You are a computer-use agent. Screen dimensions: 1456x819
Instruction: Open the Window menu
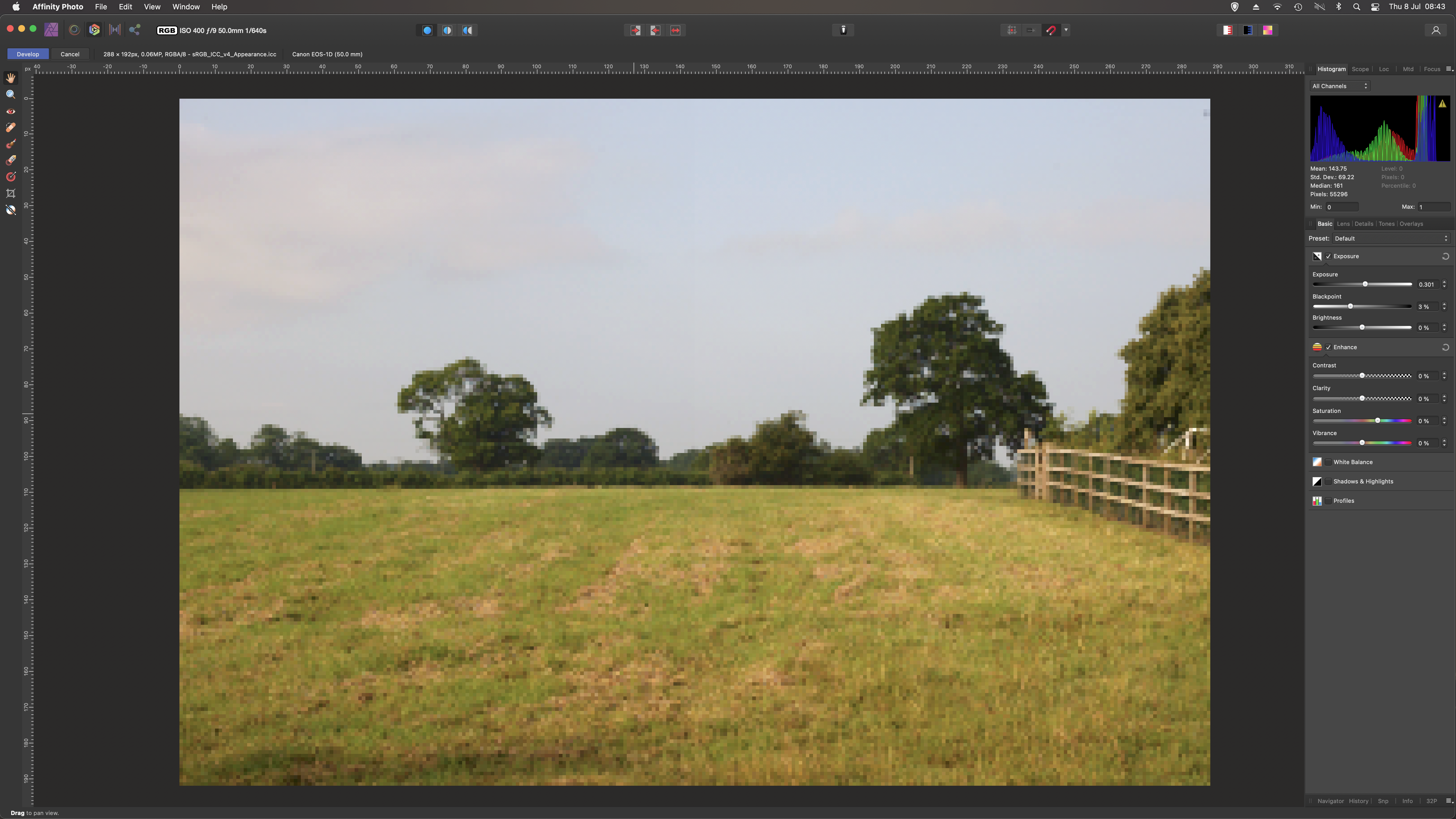point(186,7)
